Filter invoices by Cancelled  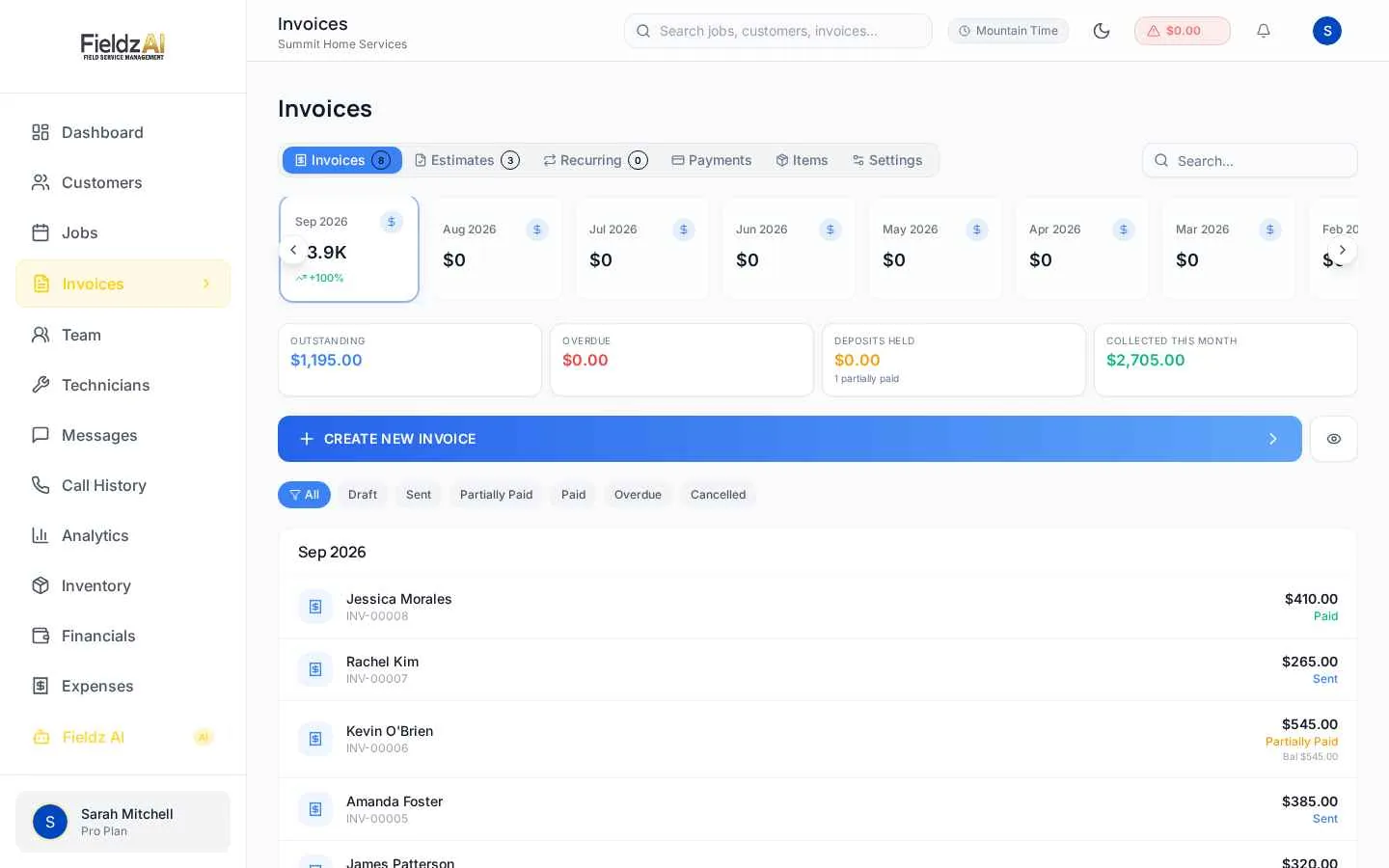coord(718,495)
